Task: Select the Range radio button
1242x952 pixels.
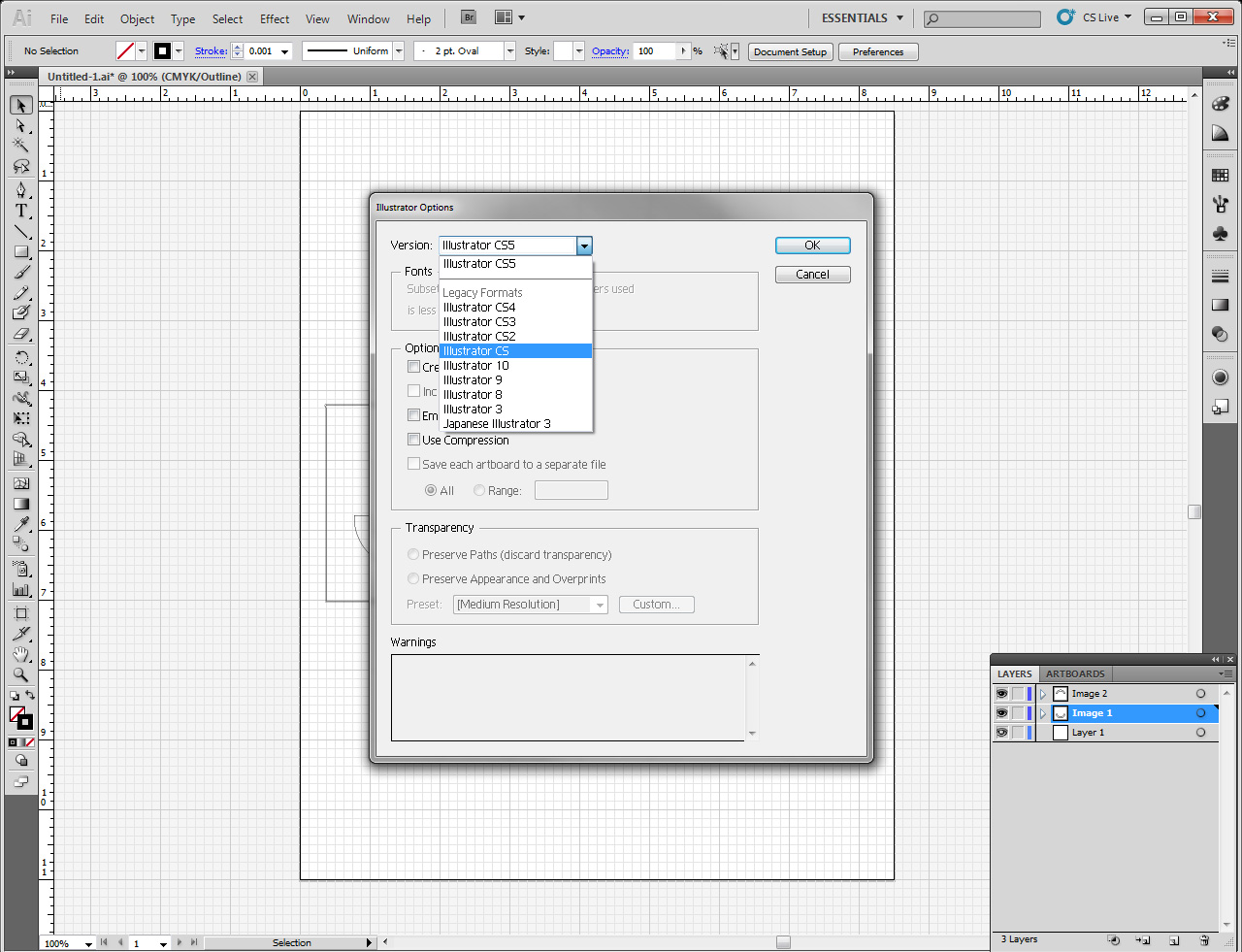Action: pos(479,490)
